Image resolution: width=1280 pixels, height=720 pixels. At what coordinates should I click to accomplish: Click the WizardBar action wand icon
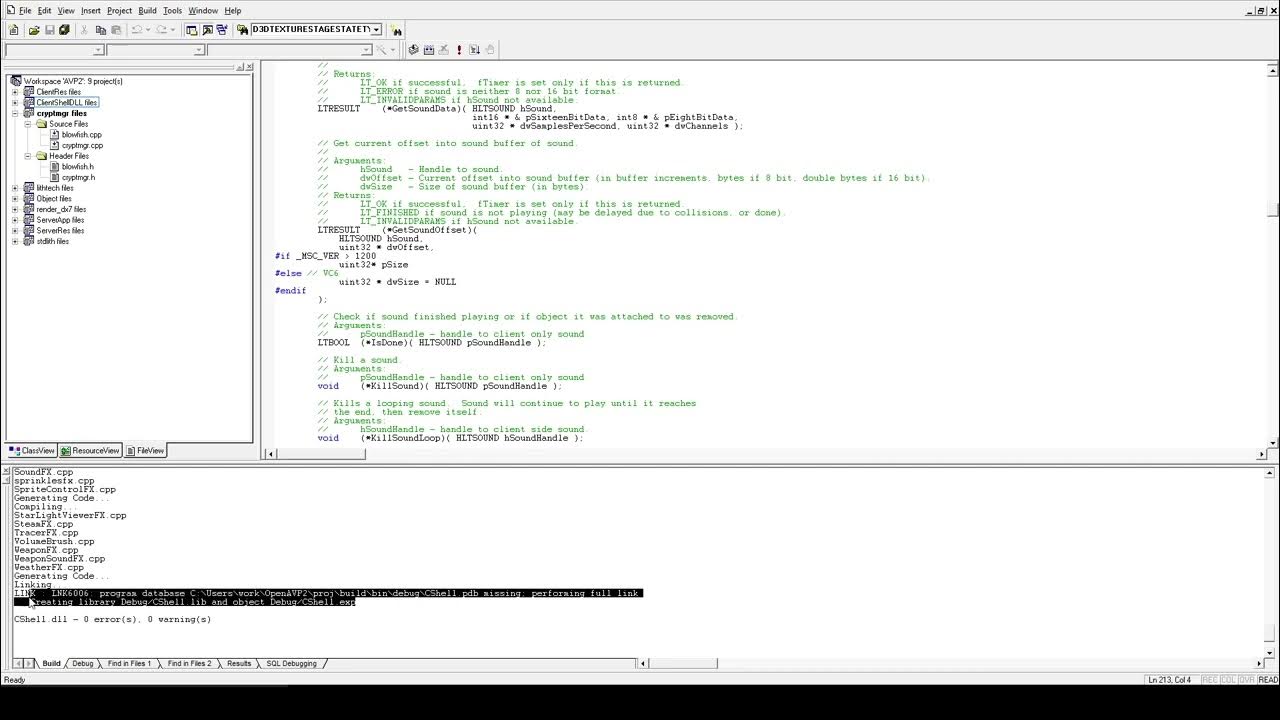pos(380,50)
